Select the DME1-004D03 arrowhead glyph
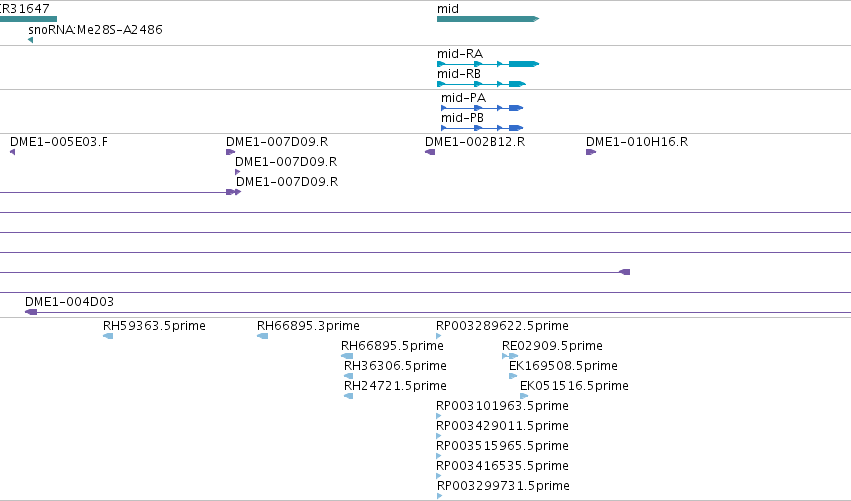Viewport: 851px width, 501px height. [31, 312]
